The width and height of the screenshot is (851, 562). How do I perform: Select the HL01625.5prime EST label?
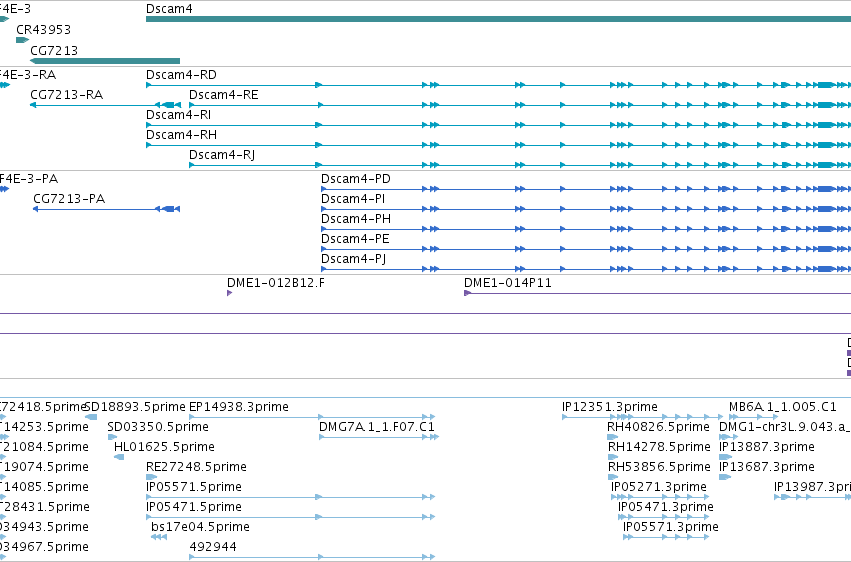pyautogui.click(x=164, y=446)
